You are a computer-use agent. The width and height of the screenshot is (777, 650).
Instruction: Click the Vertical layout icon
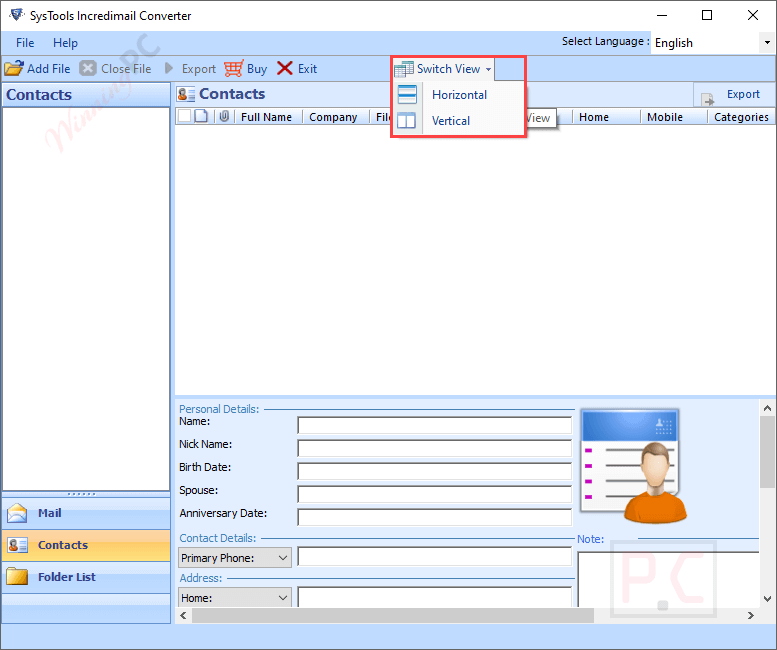pos(407,120)
